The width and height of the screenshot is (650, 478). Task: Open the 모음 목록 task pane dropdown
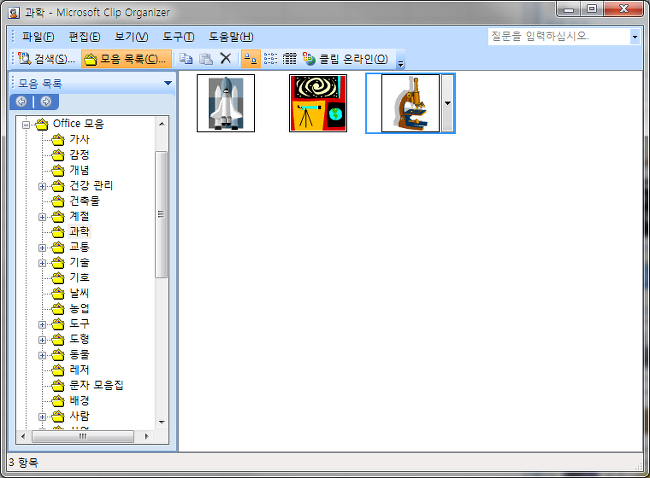click(168, 83)
